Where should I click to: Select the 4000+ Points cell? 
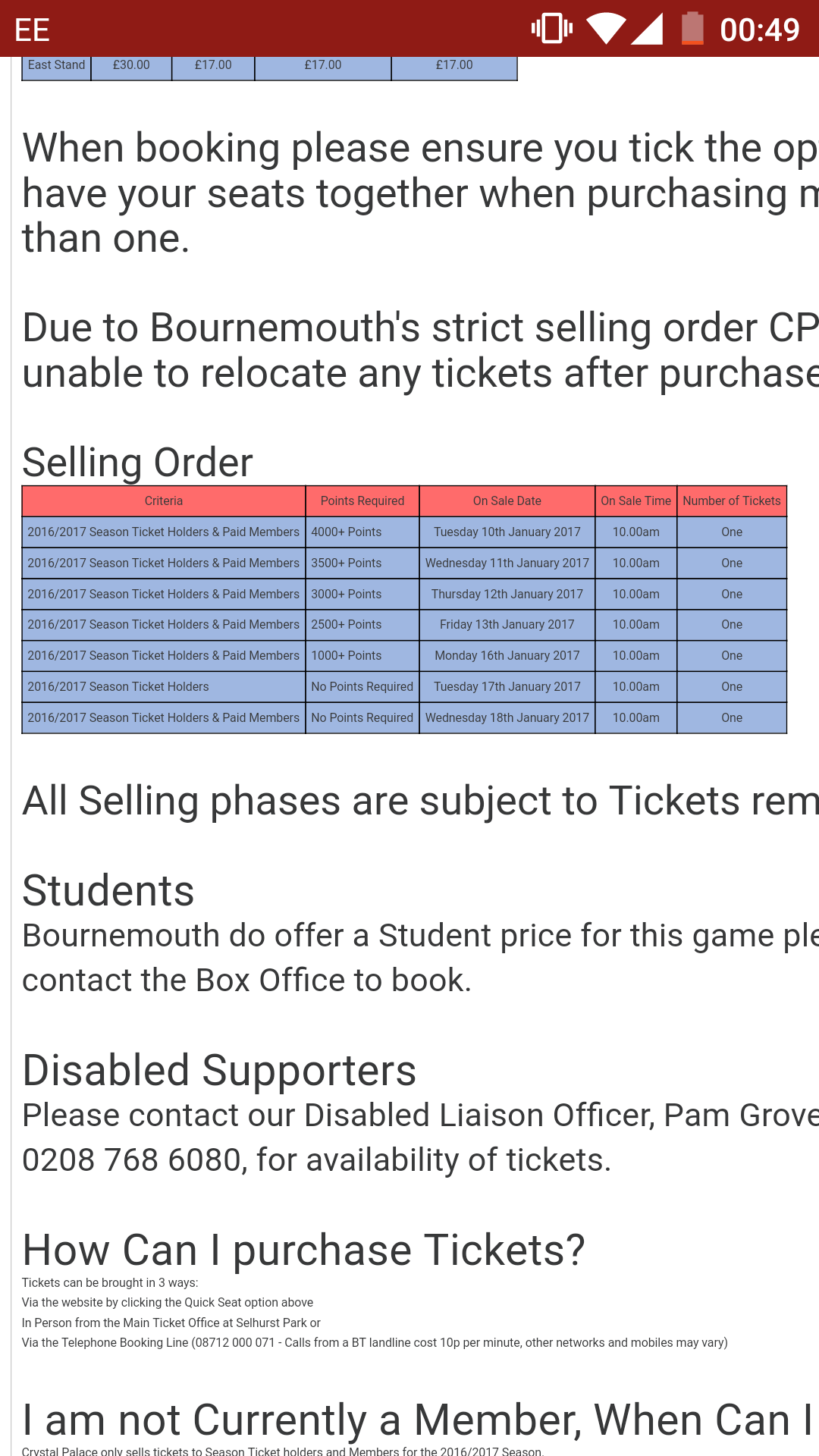(x=347, y=532)
